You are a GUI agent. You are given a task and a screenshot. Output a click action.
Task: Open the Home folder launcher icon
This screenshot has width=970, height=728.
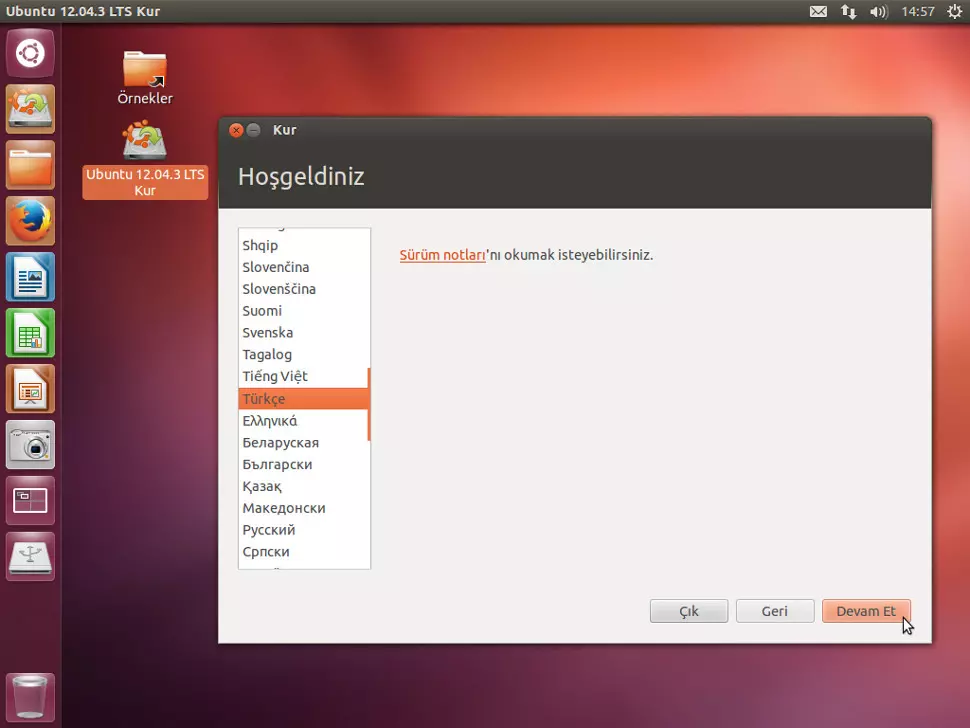[x=30, y=165]
